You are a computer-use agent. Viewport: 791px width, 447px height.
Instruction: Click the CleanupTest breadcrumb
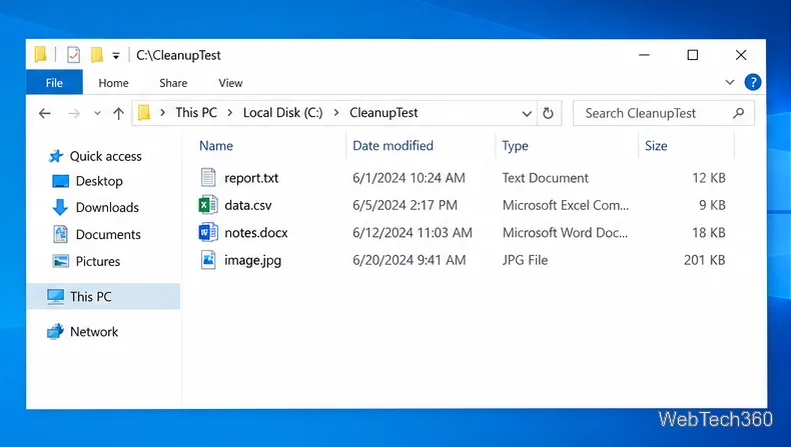(383, 113)
